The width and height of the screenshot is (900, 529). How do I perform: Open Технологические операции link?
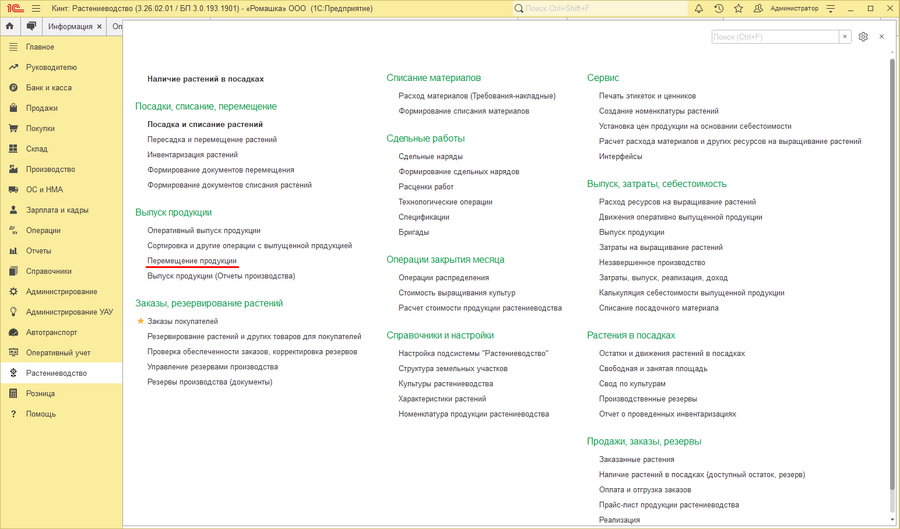(445, 202)
